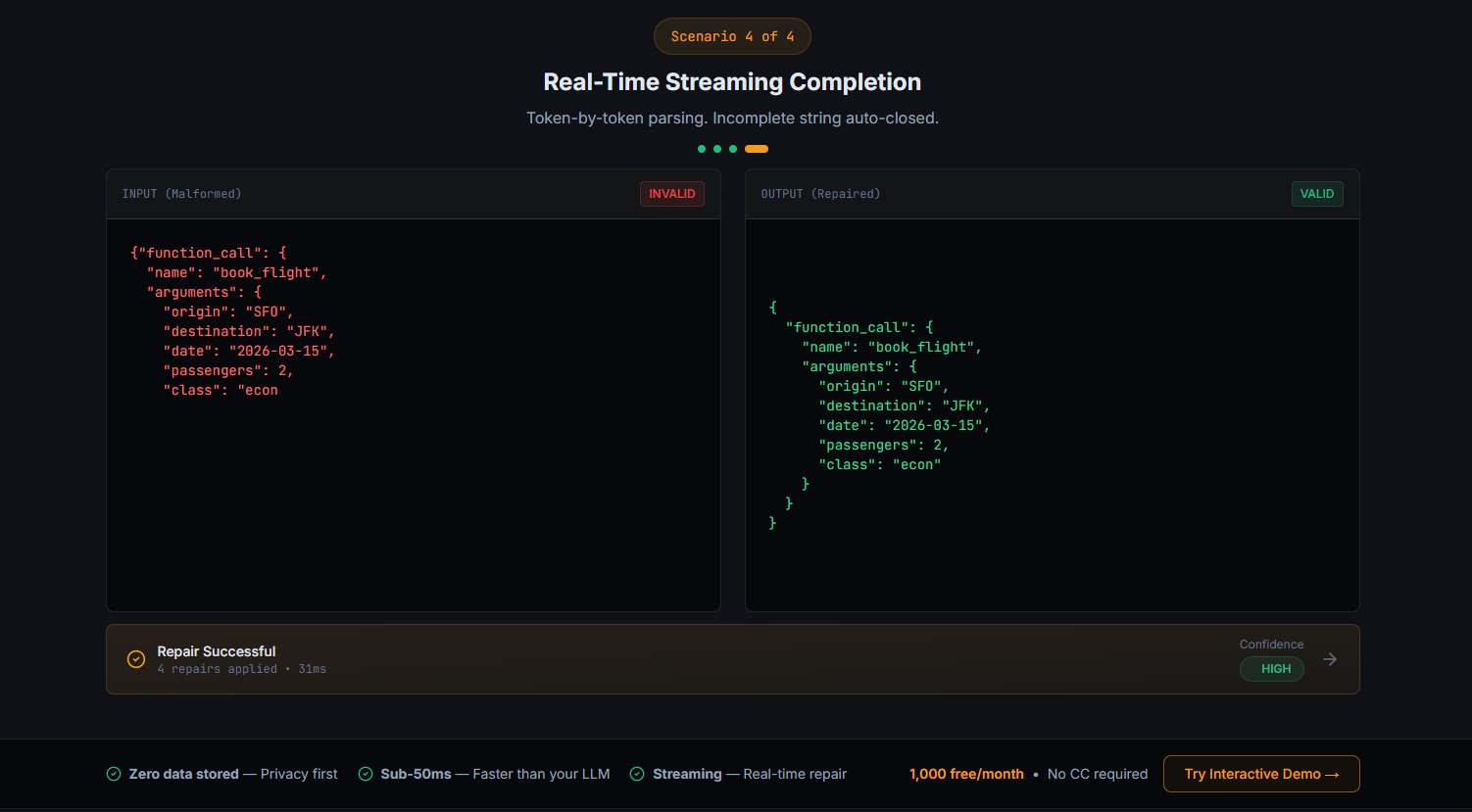Select the active fourth scenario indicator bar

pyautogui.click(x=757, y=149)
